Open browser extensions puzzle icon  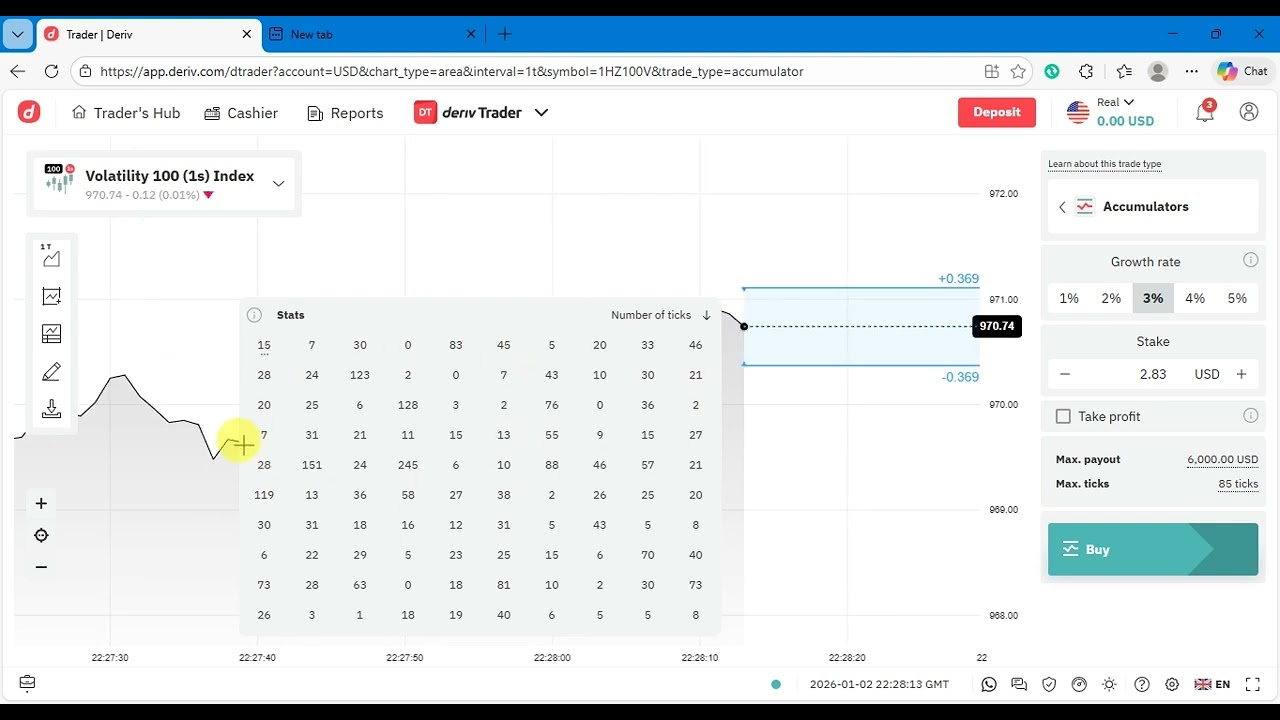(1086, 71)
